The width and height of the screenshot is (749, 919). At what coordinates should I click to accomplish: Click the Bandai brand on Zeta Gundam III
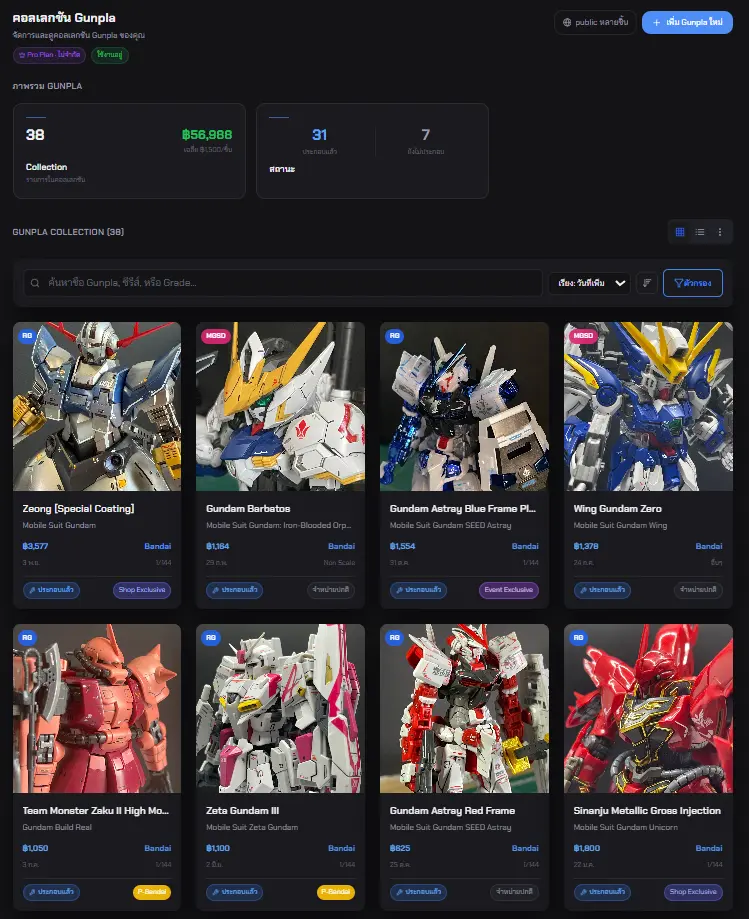tap(342, 848)
